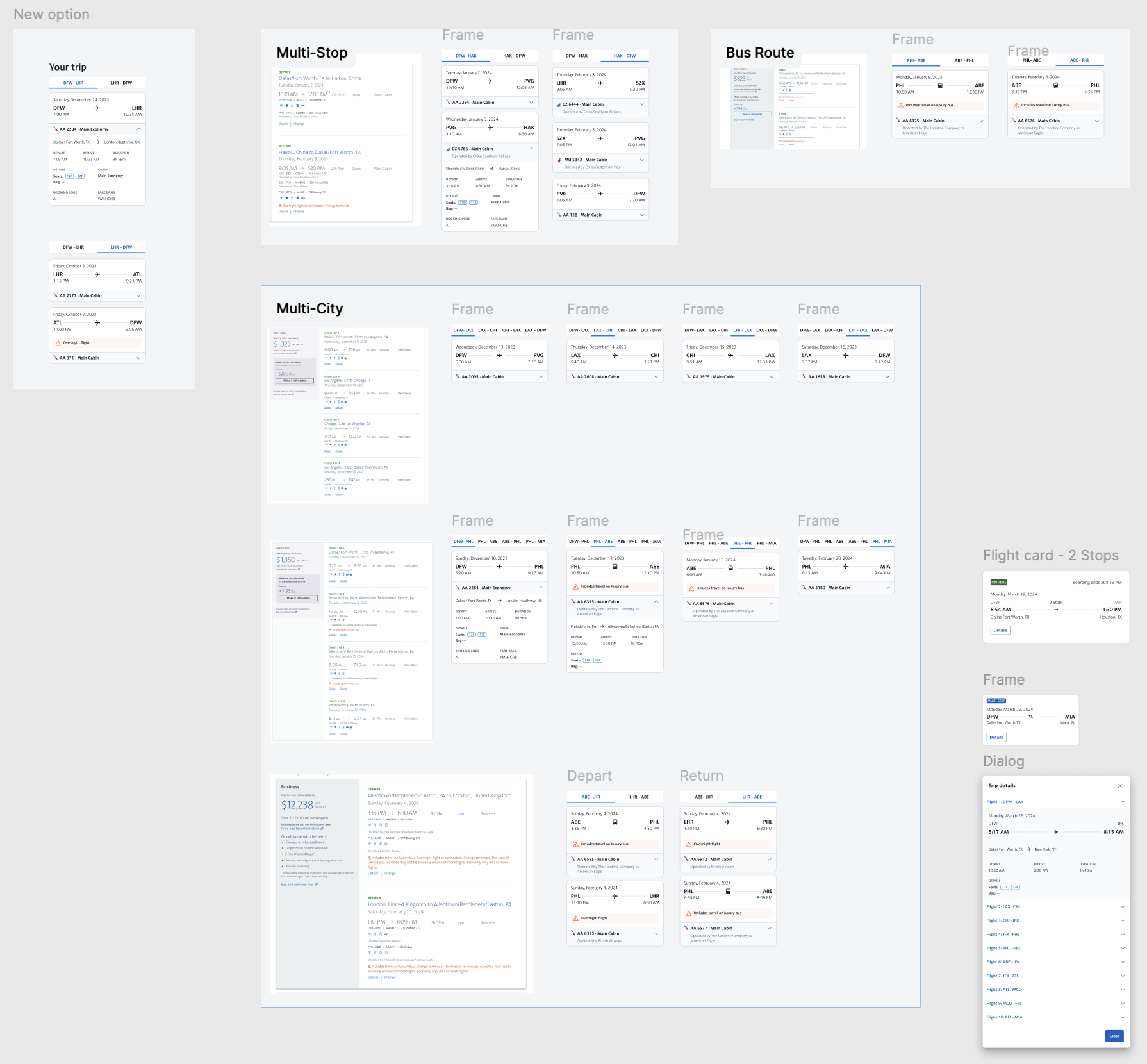Expand Flight 10: FFL -MIA chevron
Image resolution: width=1147 pixels, height=1064 pixels.
1123,1017
